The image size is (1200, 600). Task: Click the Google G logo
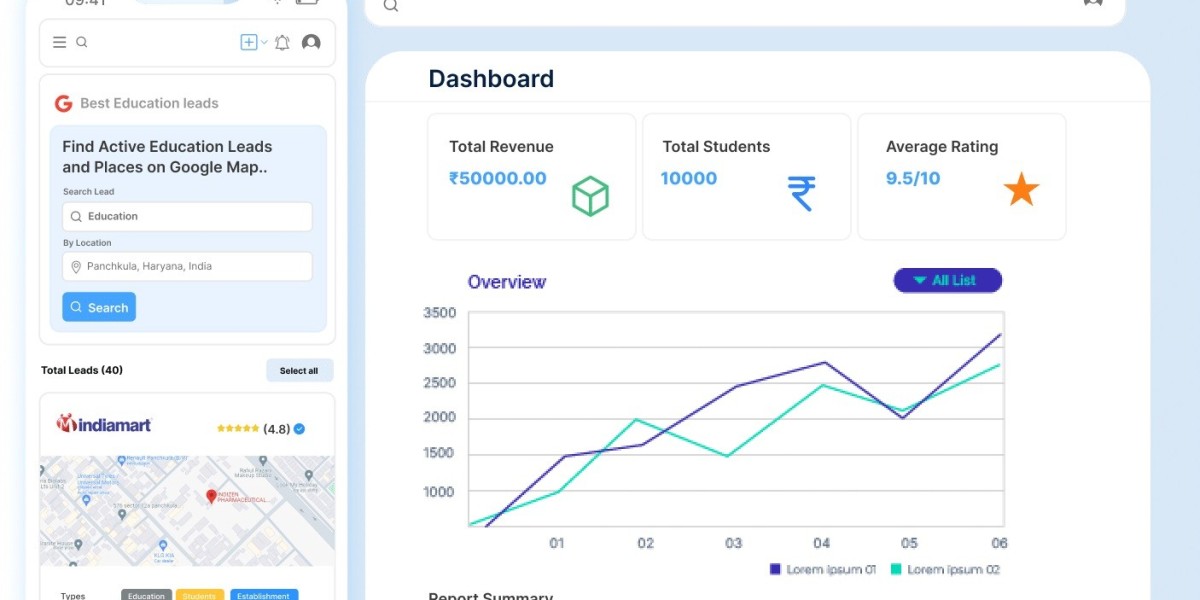(63, 103)
